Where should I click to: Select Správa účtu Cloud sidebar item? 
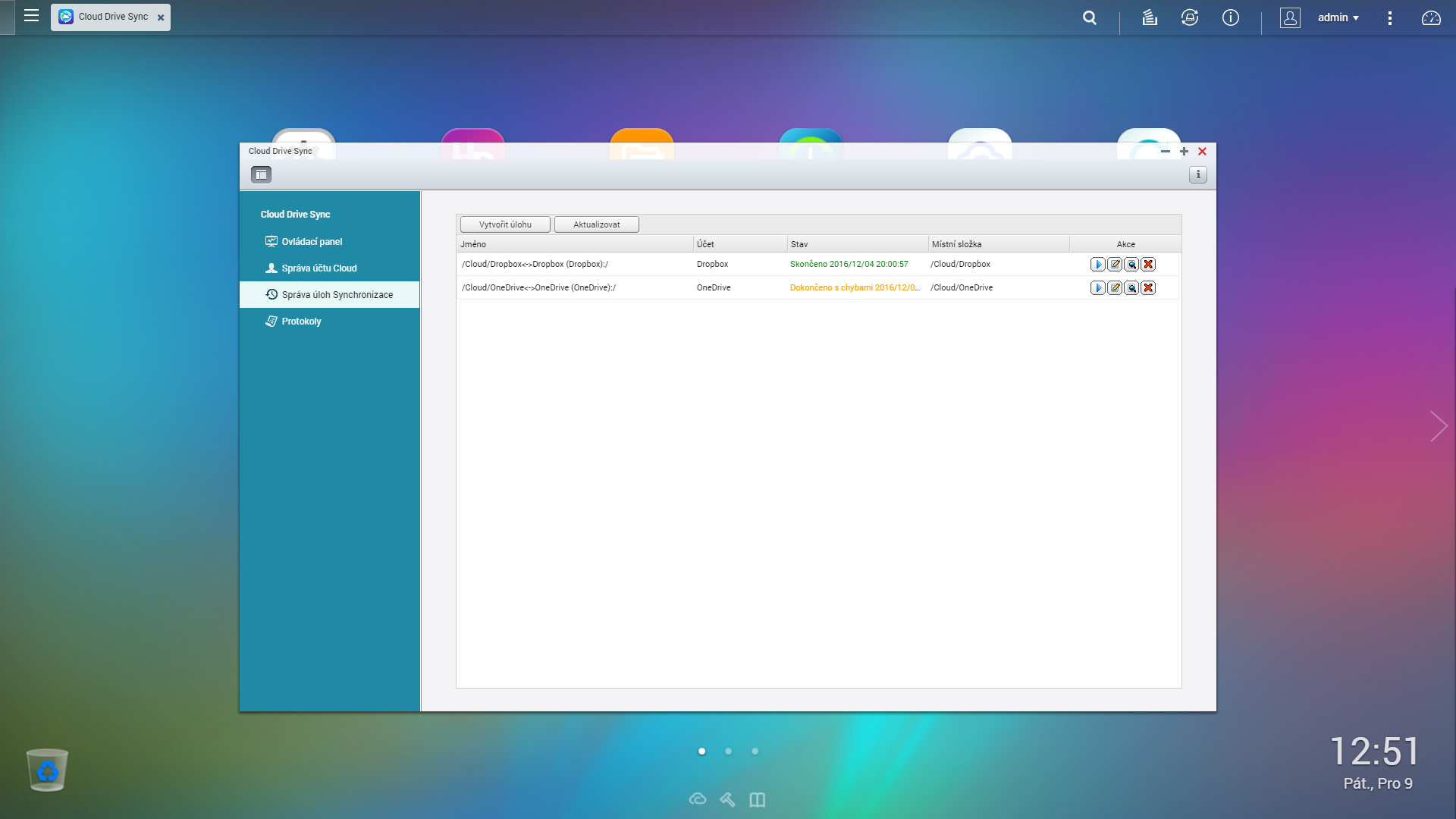click(x=318, y=268)
